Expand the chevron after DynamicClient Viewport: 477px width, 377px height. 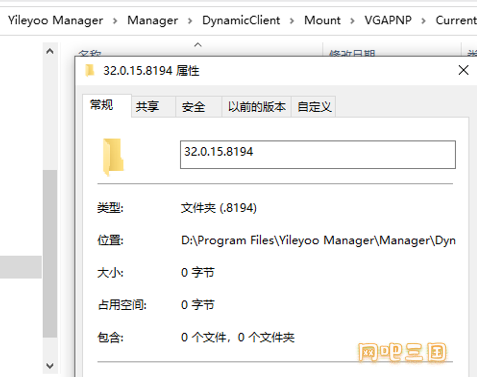292,21
